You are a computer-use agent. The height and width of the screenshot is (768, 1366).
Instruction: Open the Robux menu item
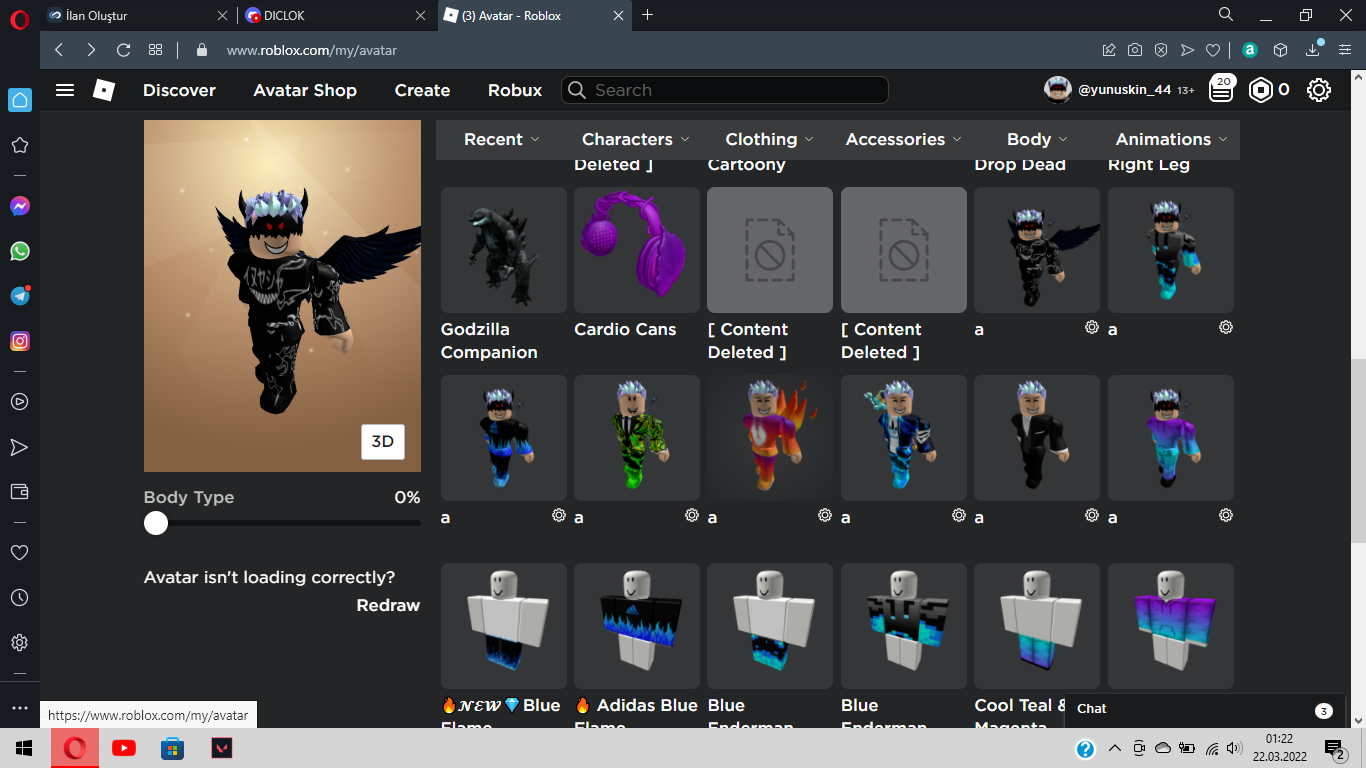tap(515, 90)
